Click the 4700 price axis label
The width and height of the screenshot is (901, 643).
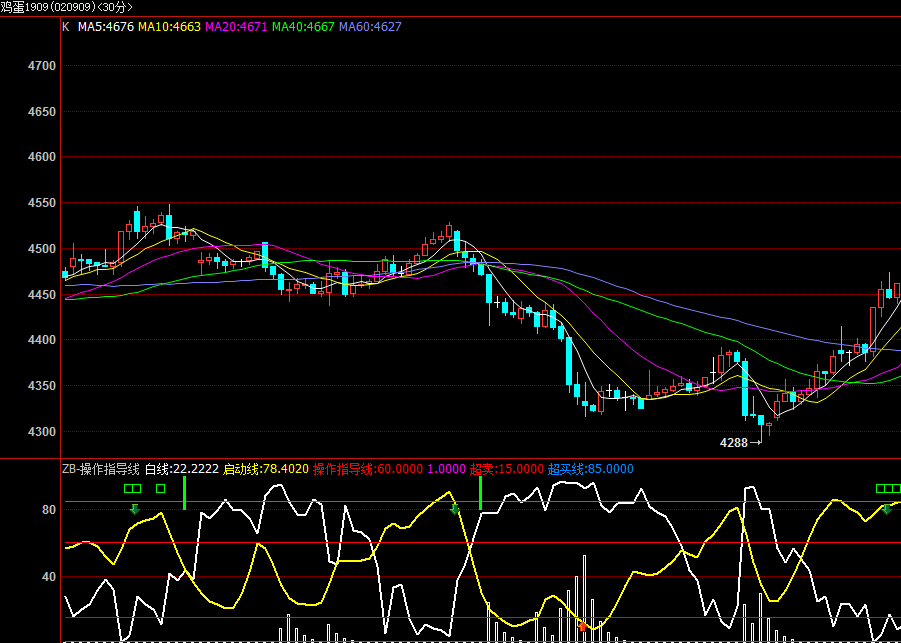42,66
